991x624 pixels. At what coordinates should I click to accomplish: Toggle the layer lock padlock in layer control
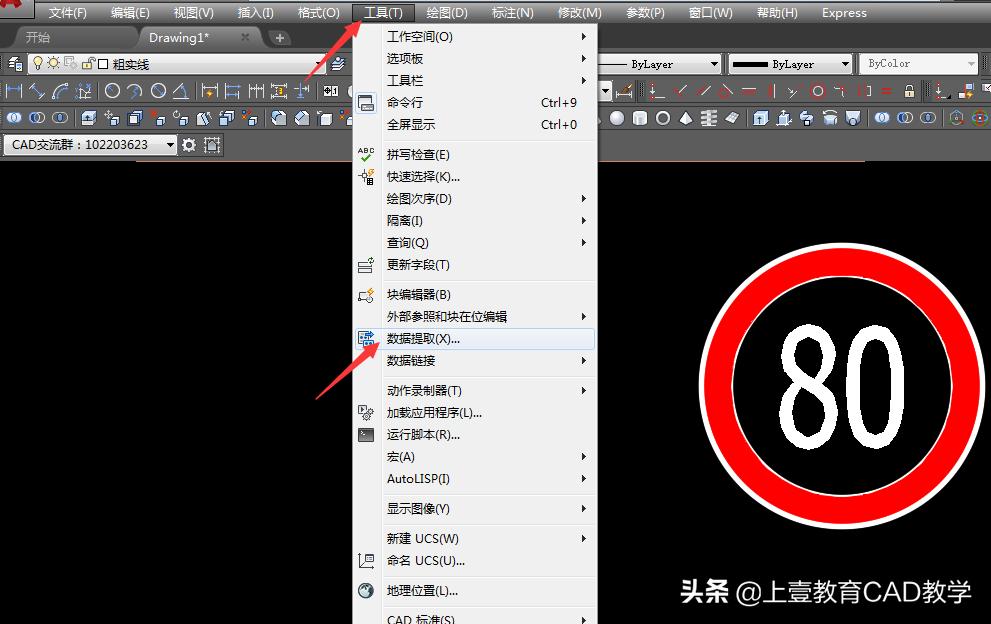[x=87, y=64]
